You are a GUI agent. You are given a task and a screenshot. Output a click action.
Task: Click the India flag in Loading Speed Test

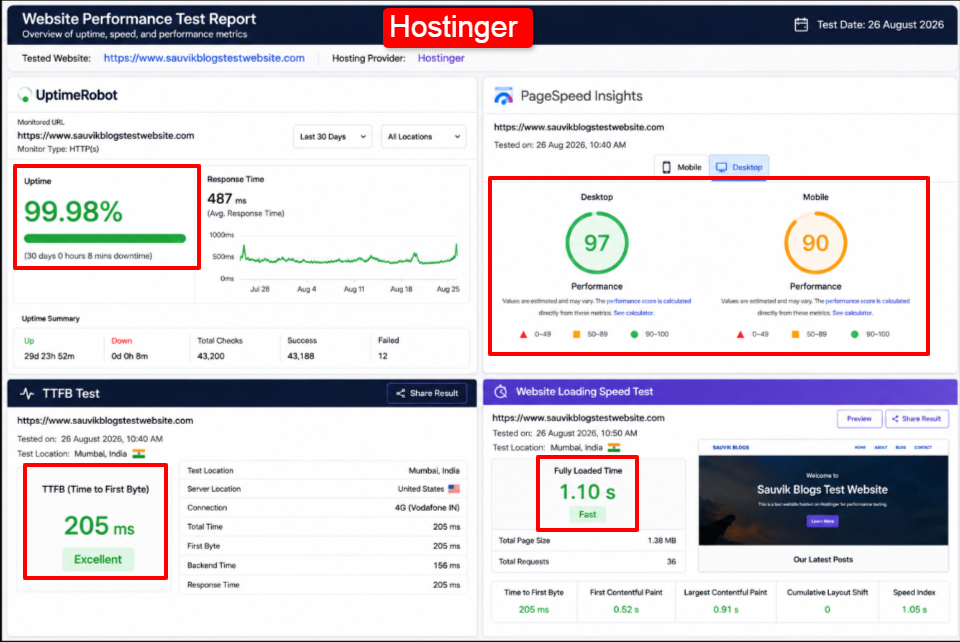pos(614,447)
